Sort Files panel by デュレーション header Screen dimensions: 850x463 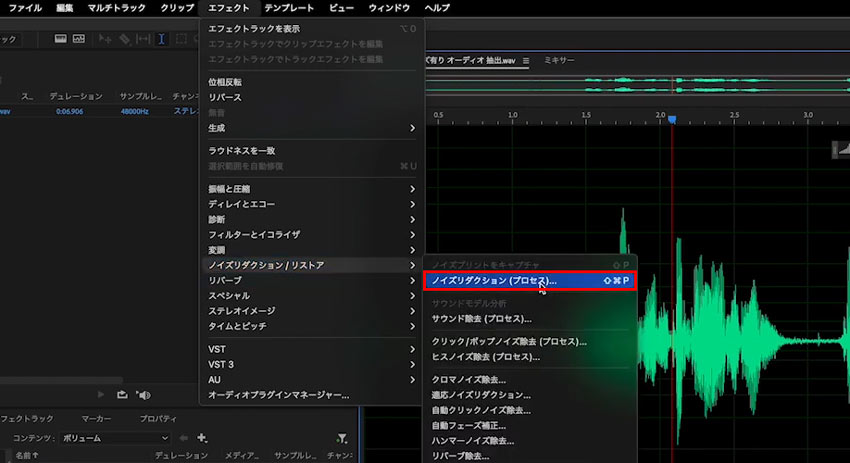pos(75,96)
